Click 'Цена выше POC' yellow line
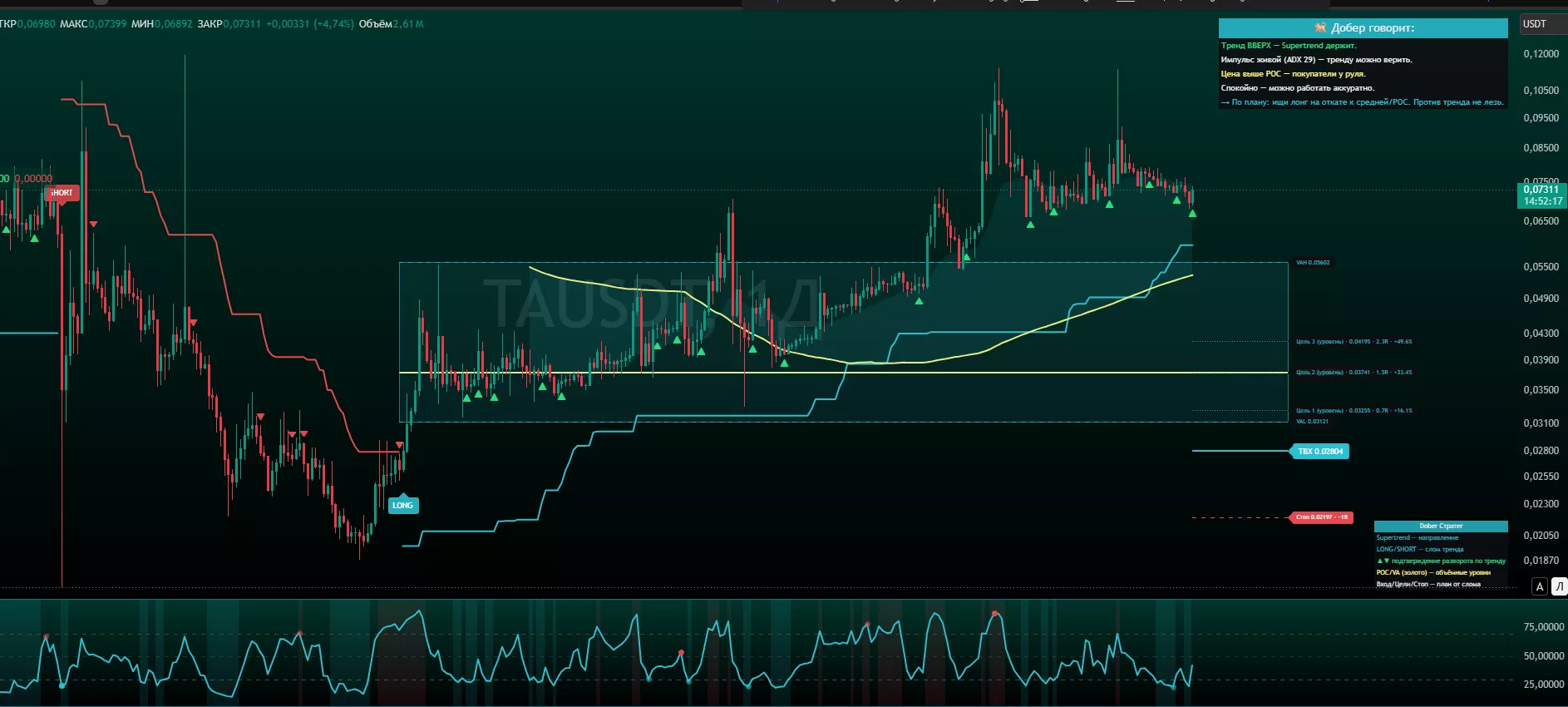1568x707 pixels. [1293, 74]
